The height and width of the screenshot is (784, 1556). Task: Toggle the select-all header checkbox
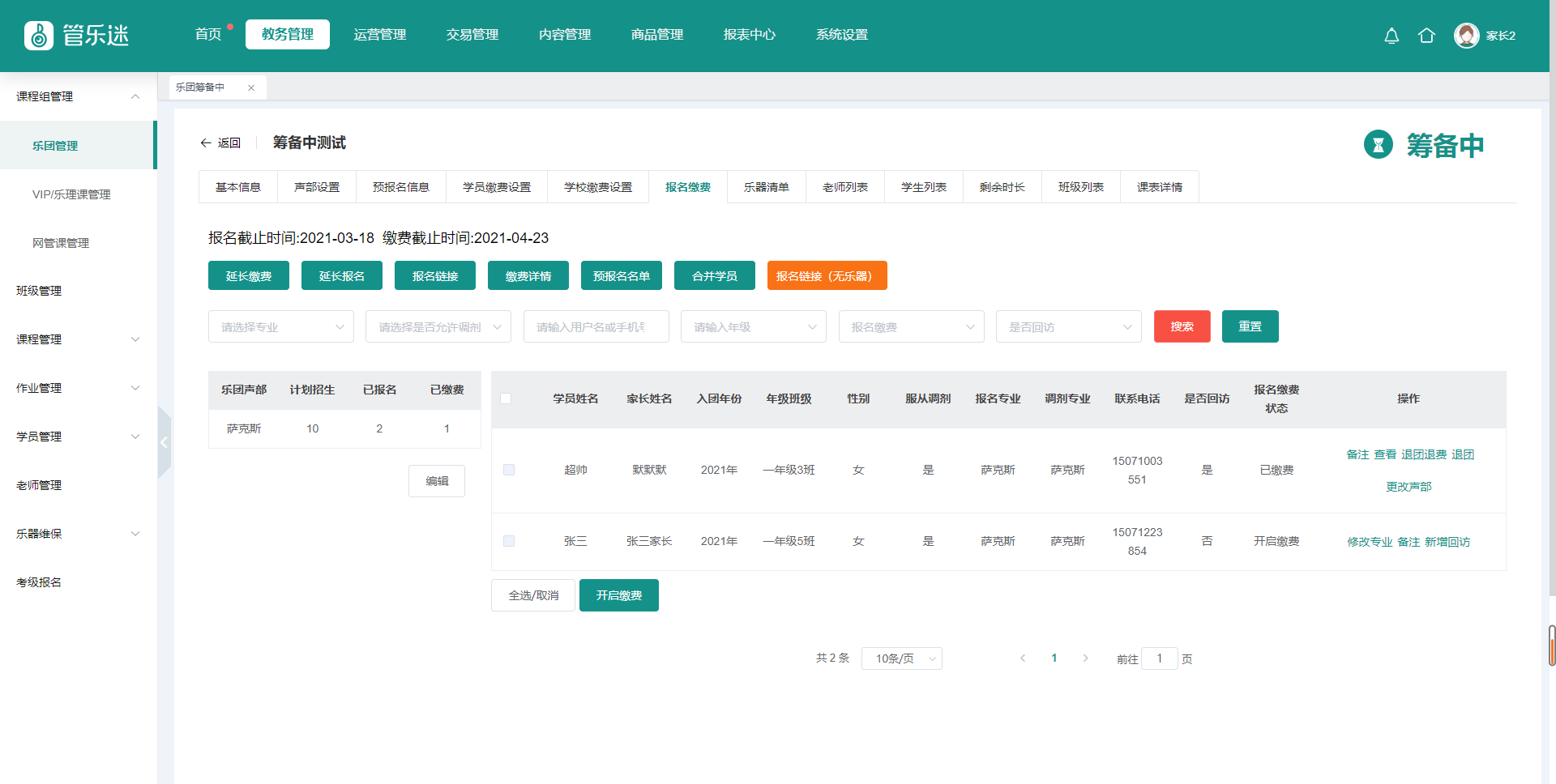(x=506, y=398)
